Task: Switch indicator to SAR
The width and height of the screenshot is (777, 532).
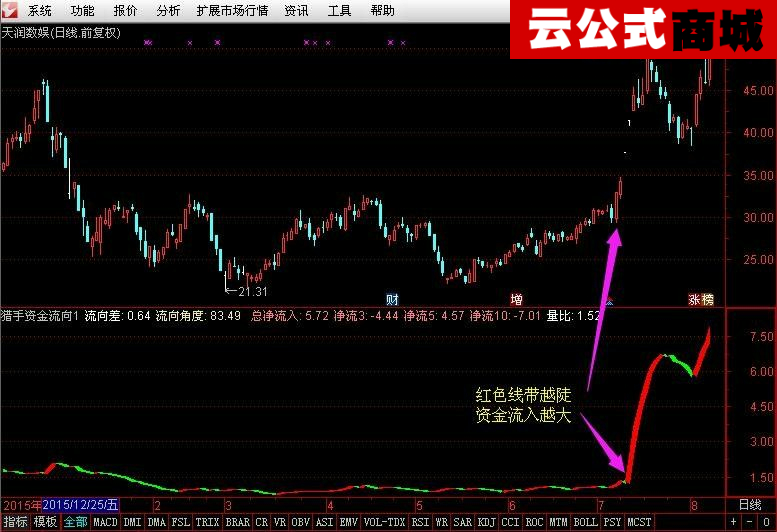Action: pos(463,522)
